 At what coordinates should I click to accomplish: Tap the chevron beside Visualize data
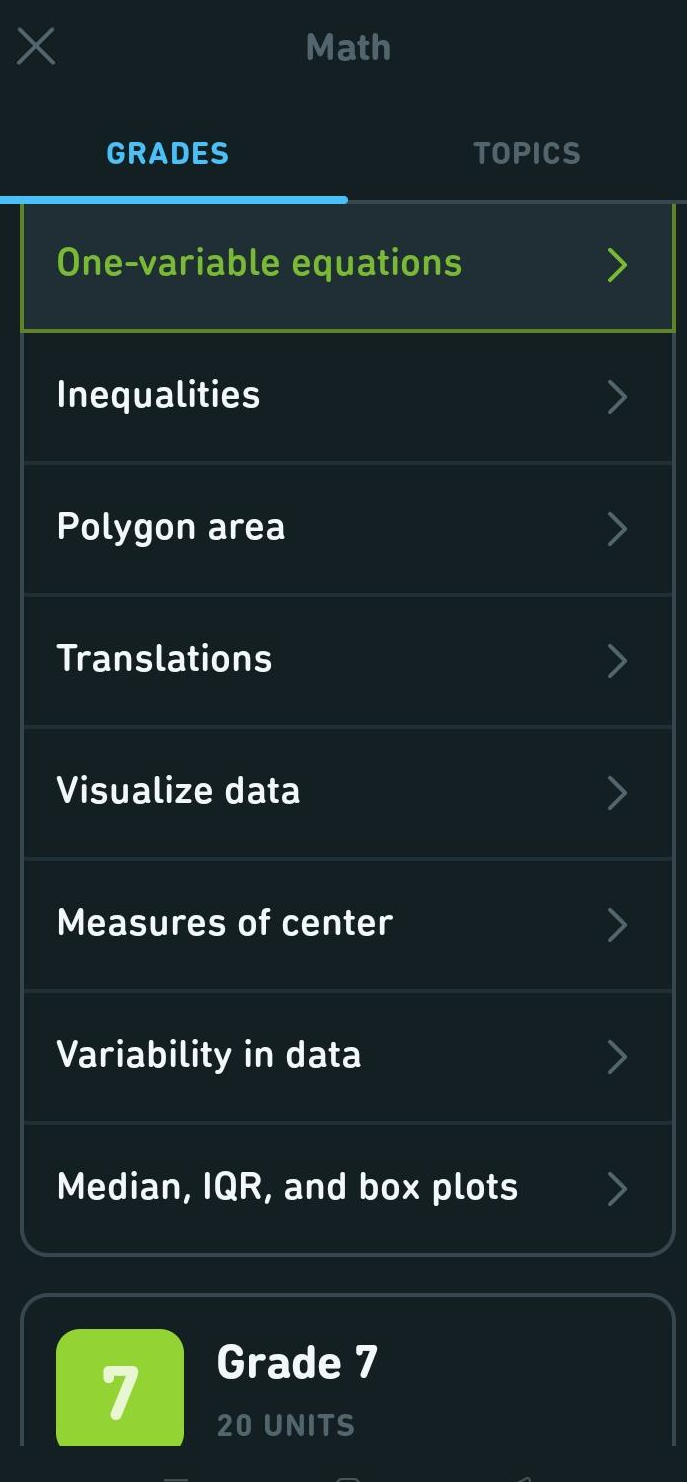[618, 793]
